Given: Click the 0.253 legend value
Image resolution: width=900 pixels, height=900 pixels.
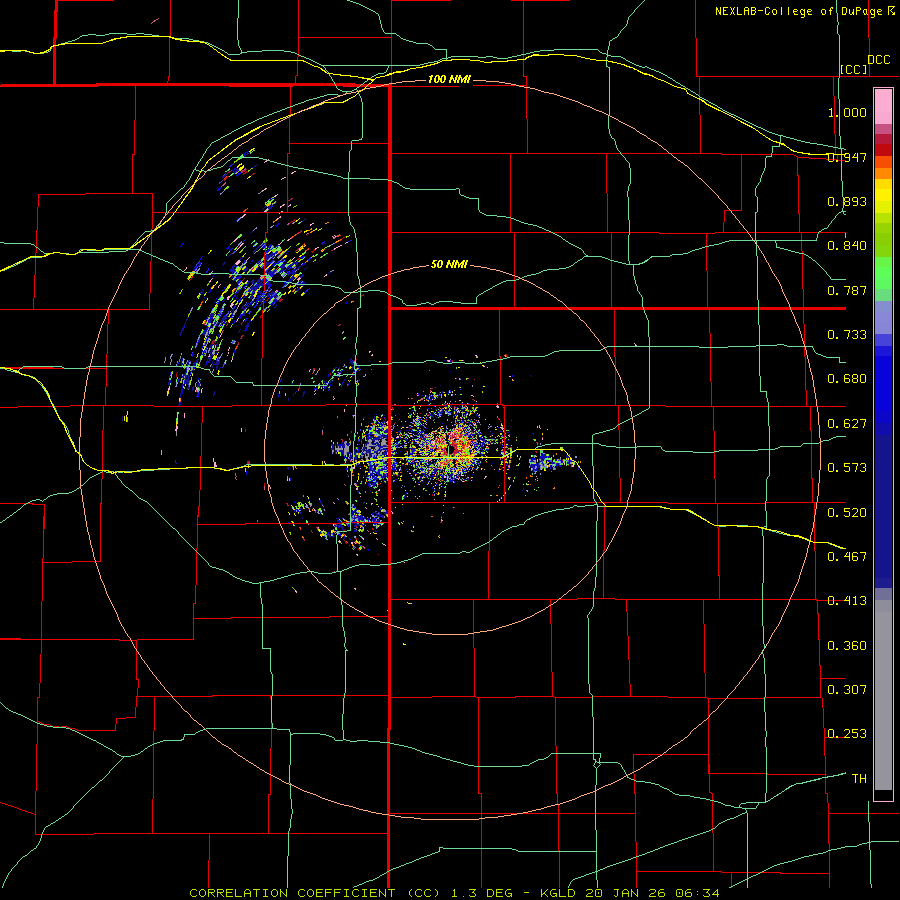Looking at the screenshot, I should [847, 734].
